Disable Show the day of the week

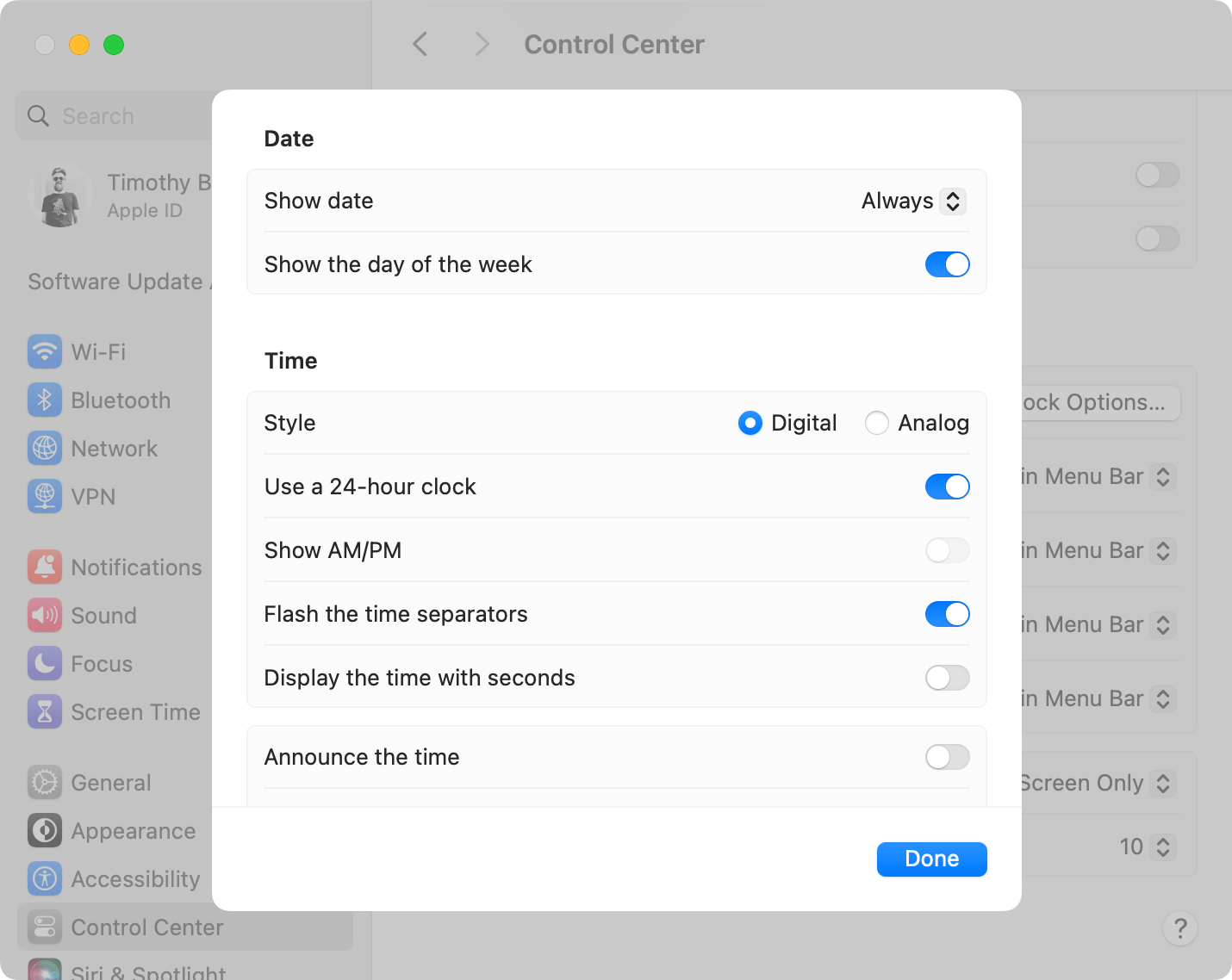(x=947, y=264)
